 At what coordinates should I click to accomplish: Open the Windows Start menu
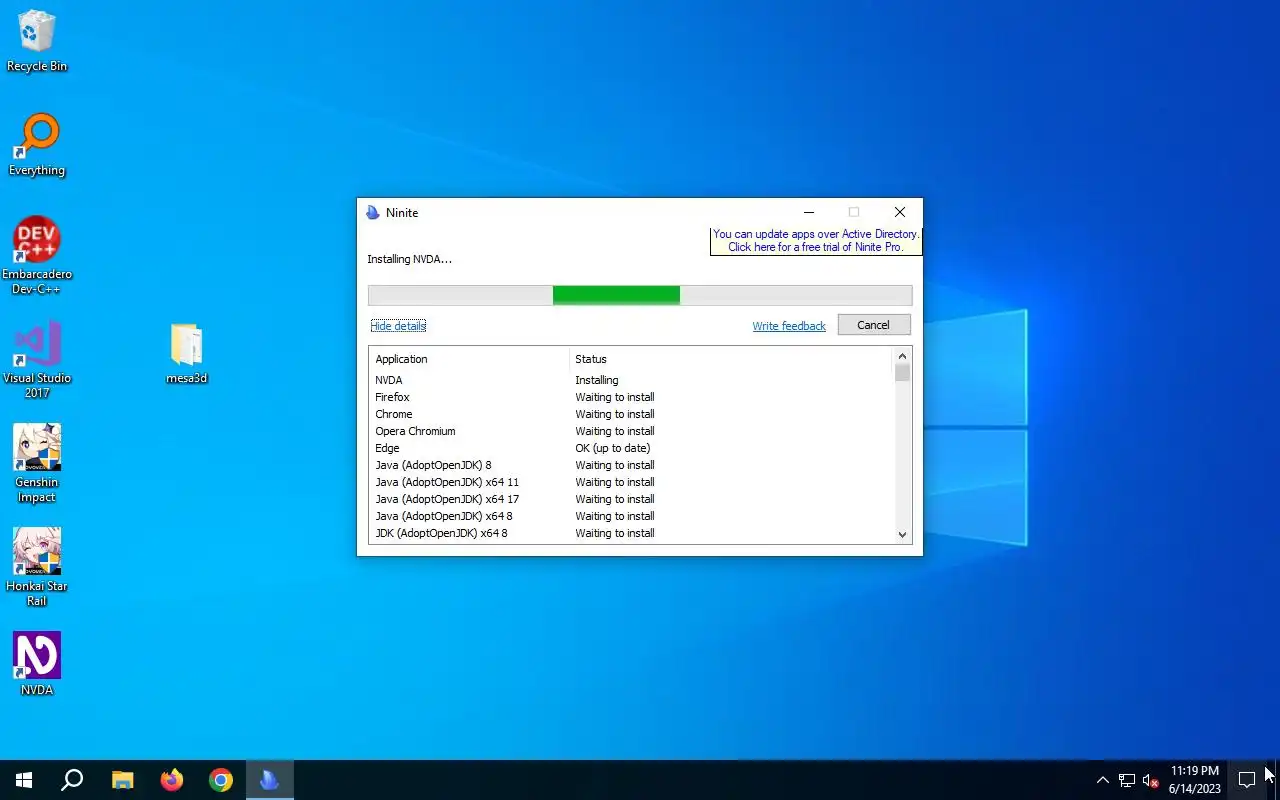24,780
